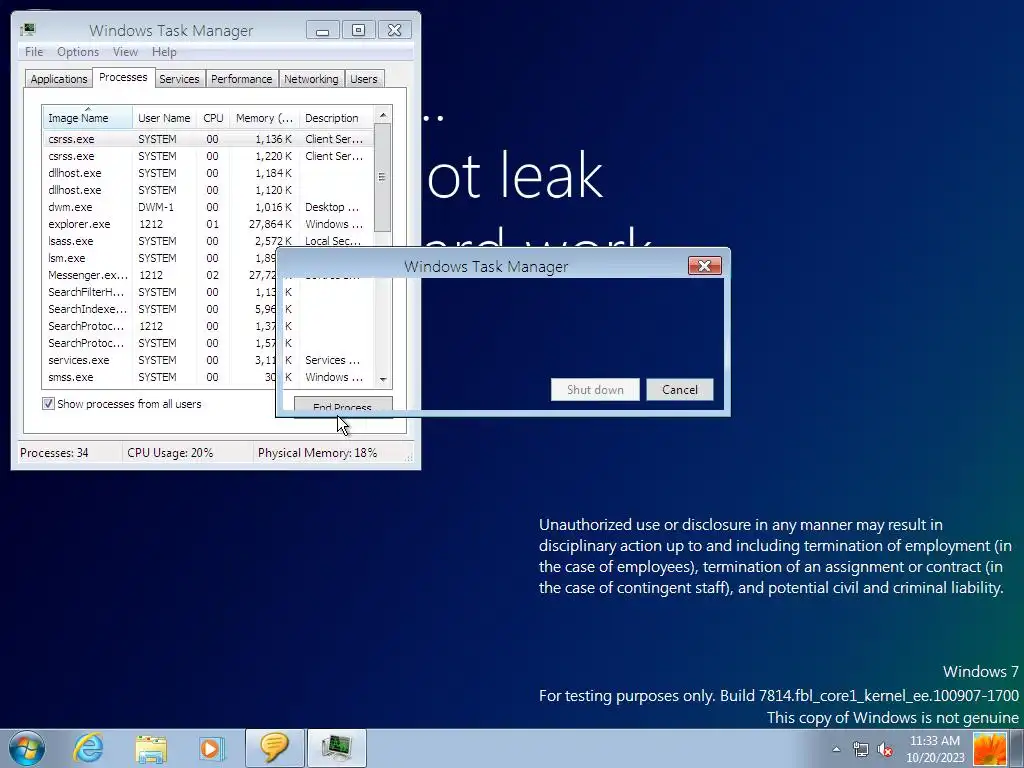Image resolution: width=1024 pixels, height=768 pixels.
Task: Open the View menu
Action: 125,52
